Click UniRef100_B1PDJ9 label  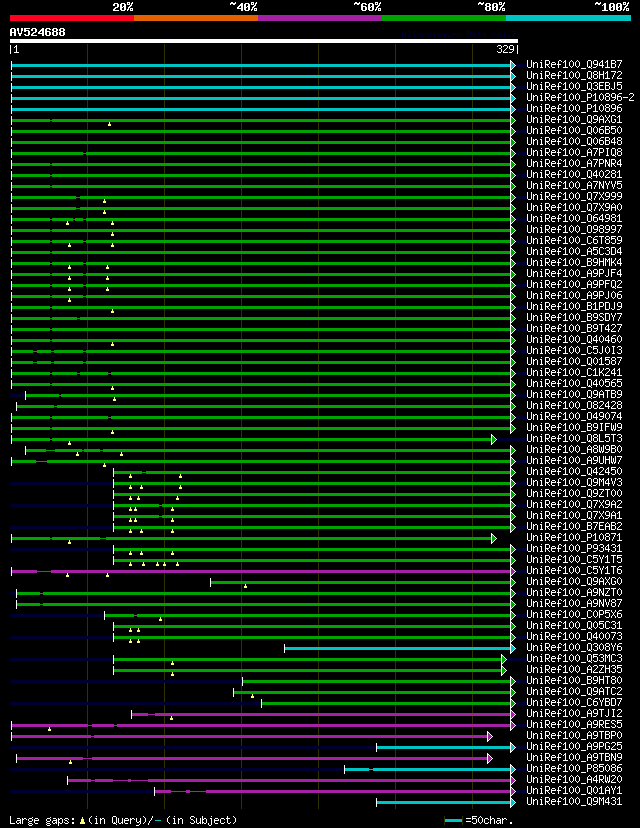[x=574, y=306]
